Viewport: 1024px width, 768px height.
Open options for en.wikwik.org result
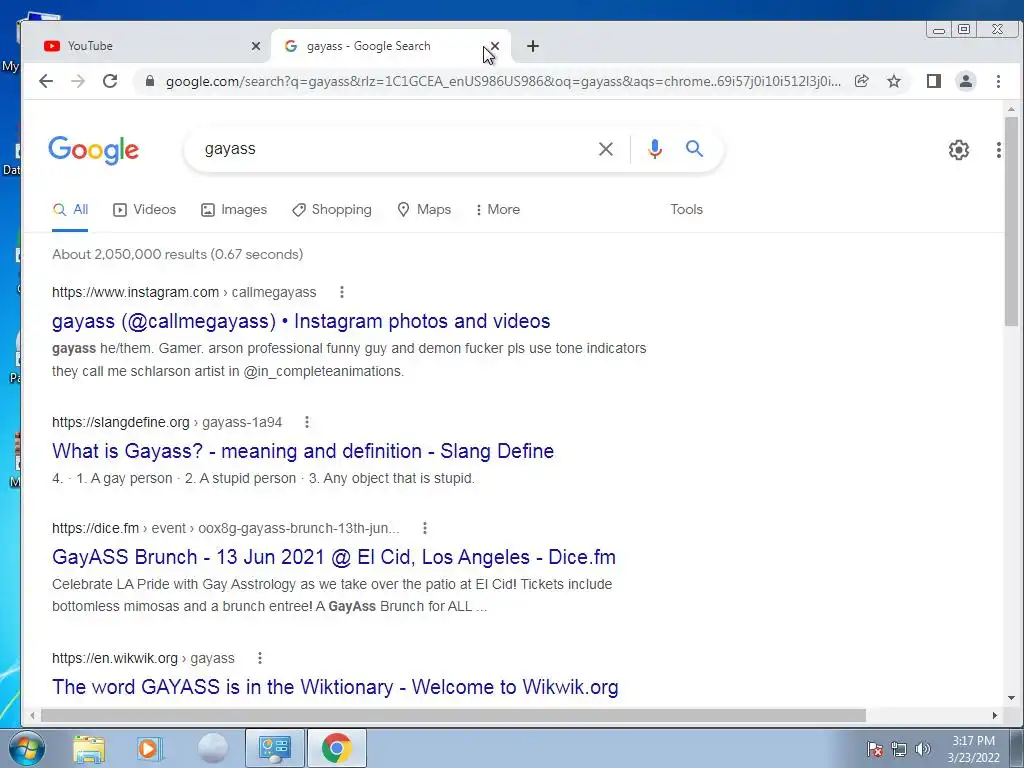click(x=260, y=658)
